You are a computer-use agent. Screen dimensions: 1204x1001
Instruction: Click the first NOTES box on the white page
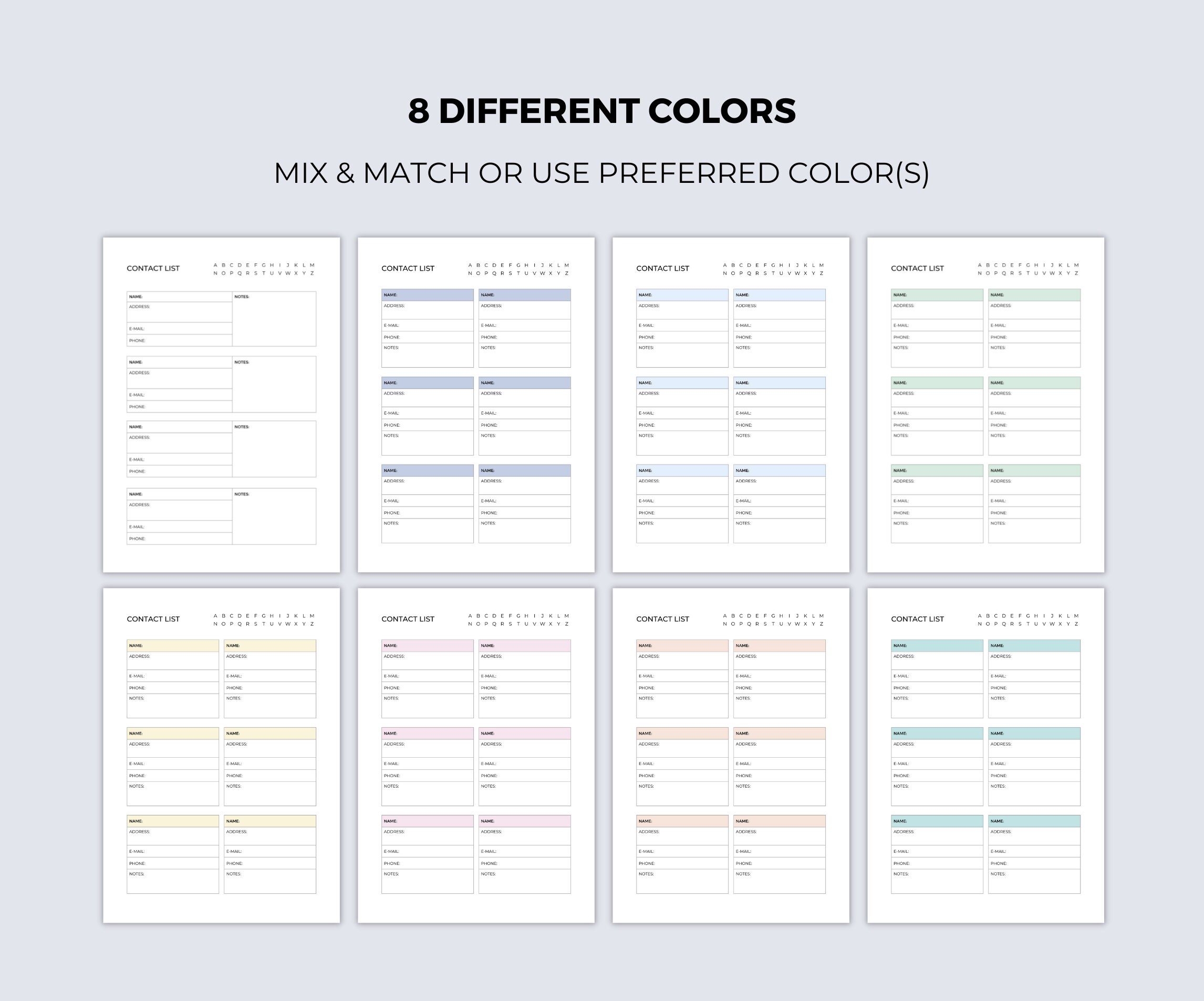(x=274, y=319)
